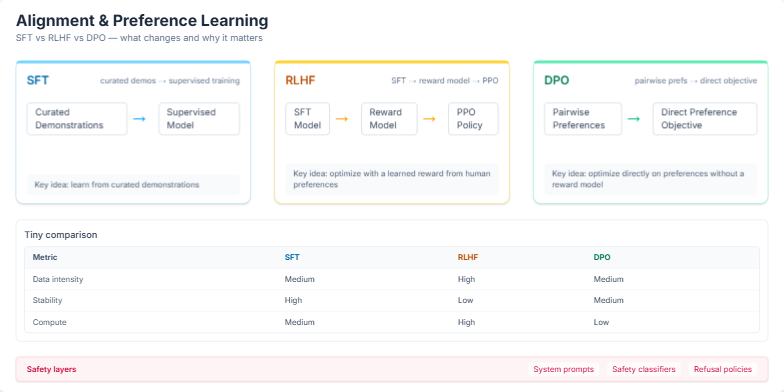Click DPO Data intensity value Medium
Screen dimensions: 784x392
coord(608,280)
